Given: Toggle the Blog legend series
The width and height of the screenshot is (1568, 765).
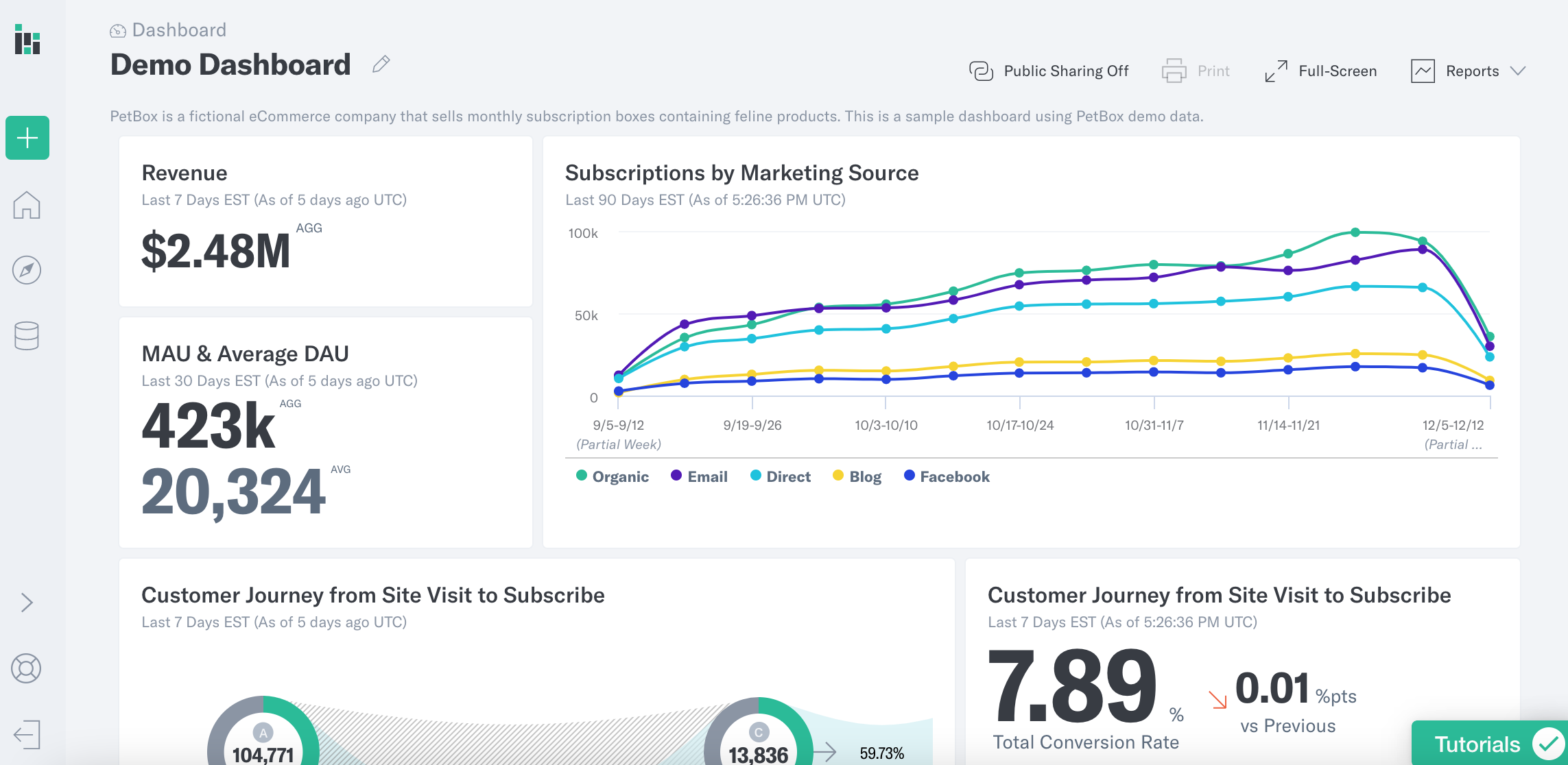Looking at the screenshot, I should [x=865, y=476].
